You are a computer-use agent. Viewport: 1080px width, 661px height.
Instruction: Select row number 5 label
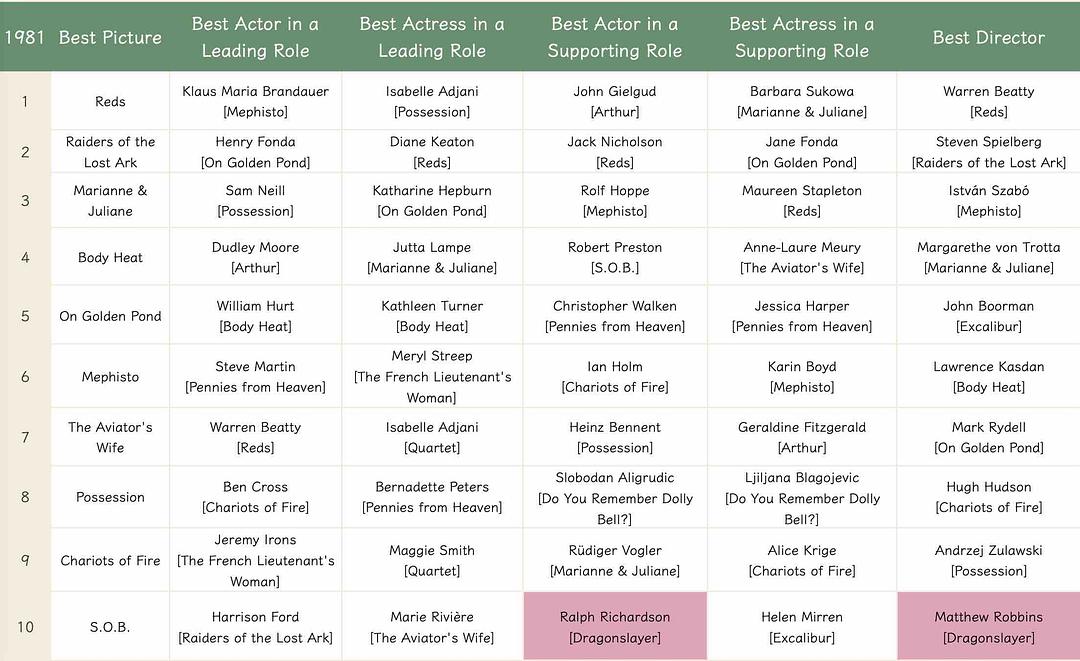pos(25,316)
